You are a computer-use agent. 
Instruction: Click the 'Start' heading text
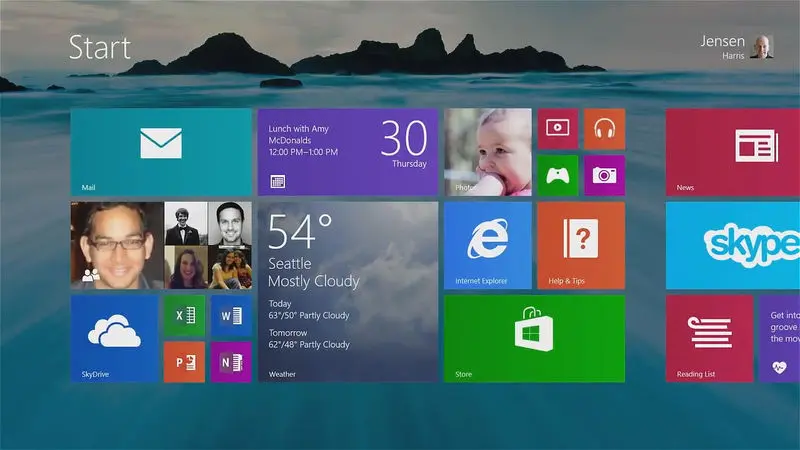pyautogui.click(x=100, y=47)
